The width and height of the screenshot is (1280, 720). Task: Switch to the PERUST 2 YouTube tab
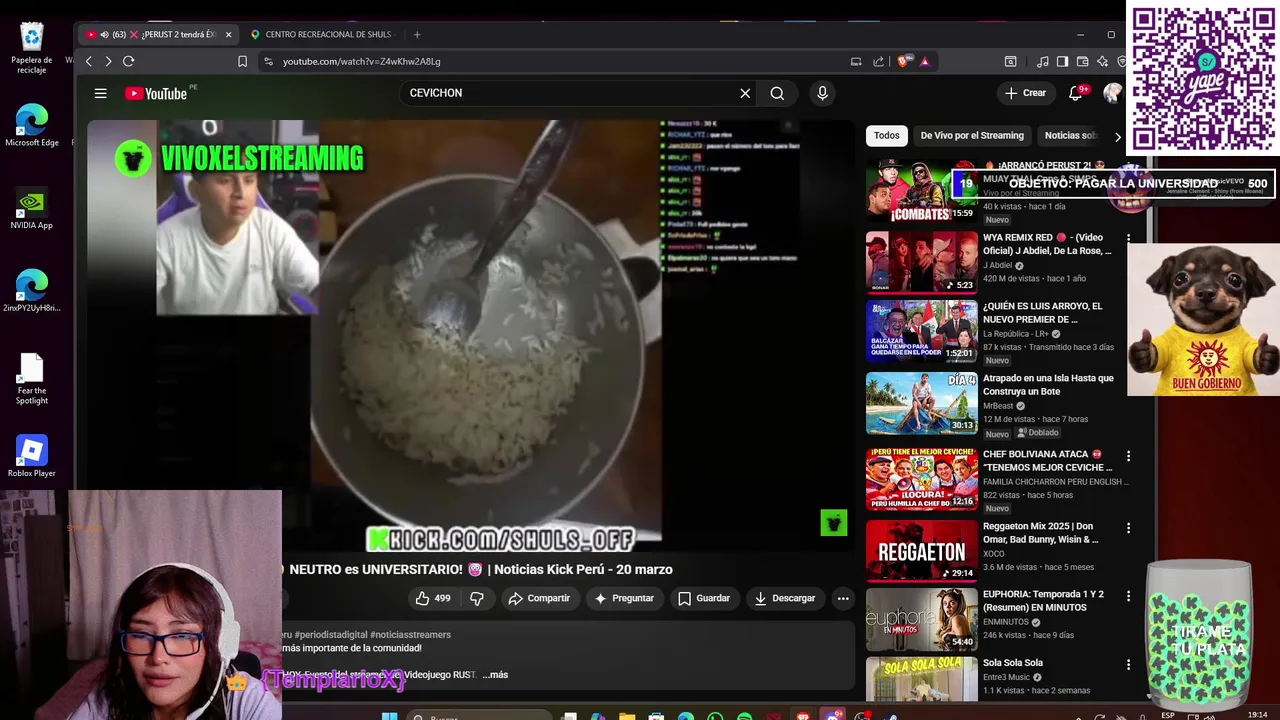point(160,34)
